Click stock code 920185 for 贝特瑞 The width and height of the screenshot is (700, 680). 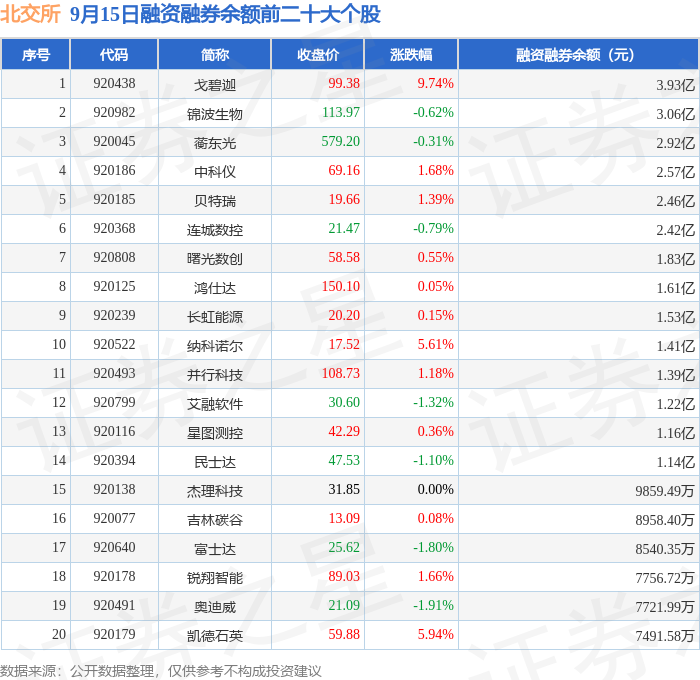tap(114, 200)
